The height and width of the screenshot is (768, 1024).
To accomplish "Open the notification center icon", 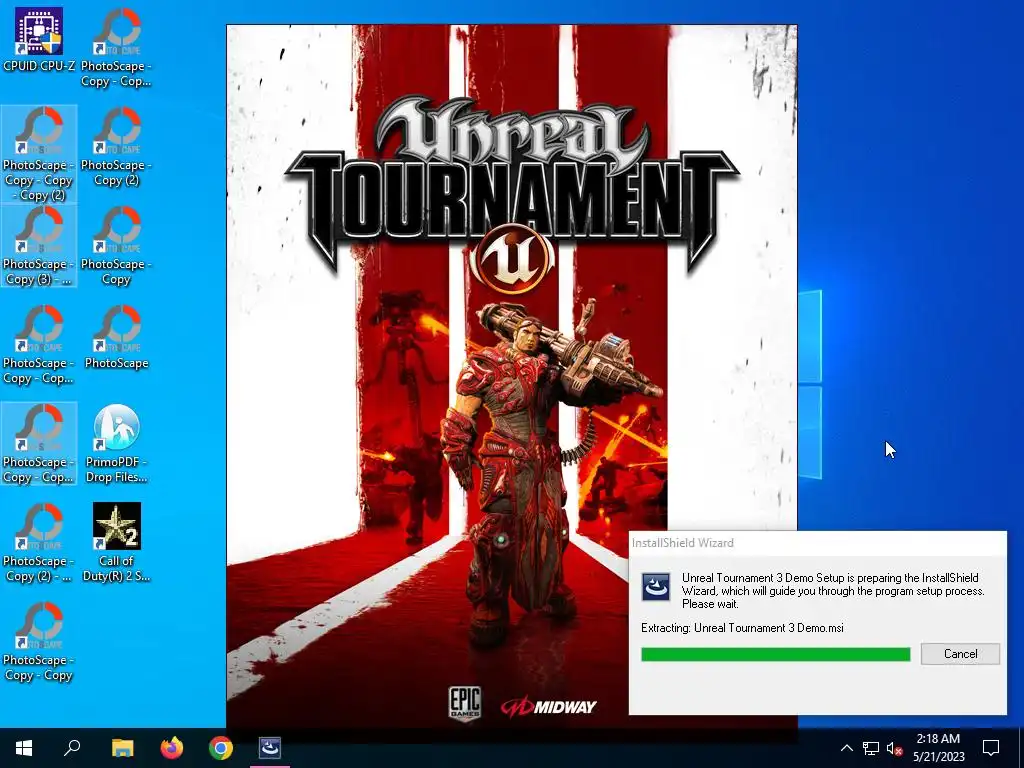I will 991,748.
